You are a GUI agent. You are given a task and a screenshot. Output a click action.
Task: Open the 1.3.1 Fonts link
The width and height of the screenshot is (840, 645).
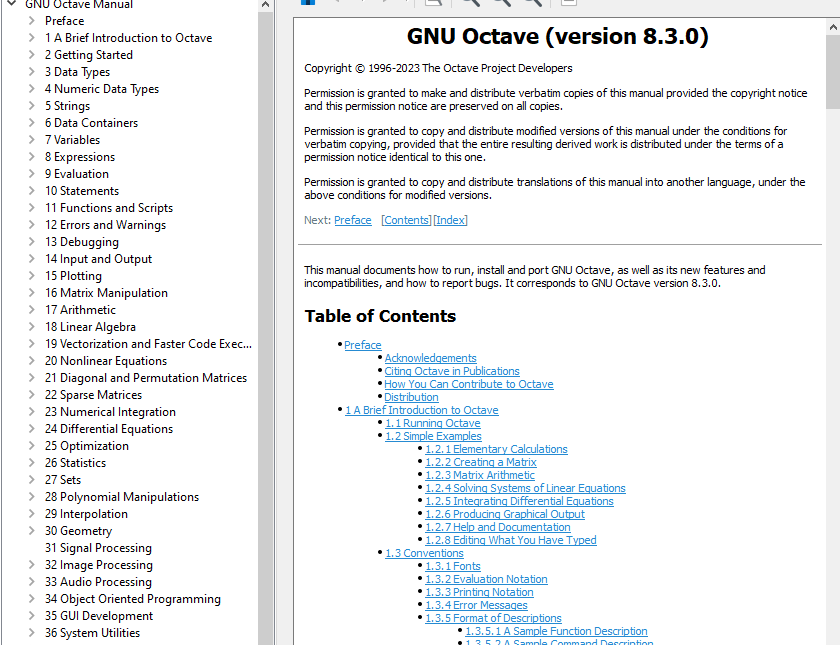tap(452, 565)
